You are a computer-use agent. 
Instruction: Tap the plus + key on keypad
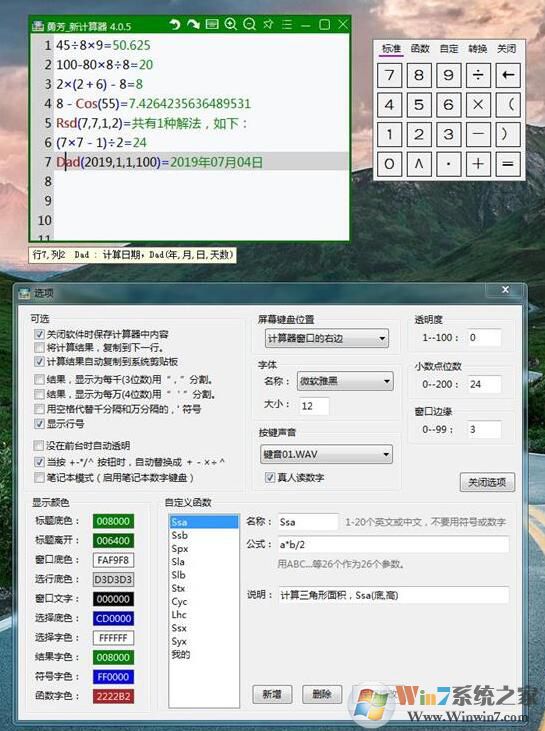(478, 164)
